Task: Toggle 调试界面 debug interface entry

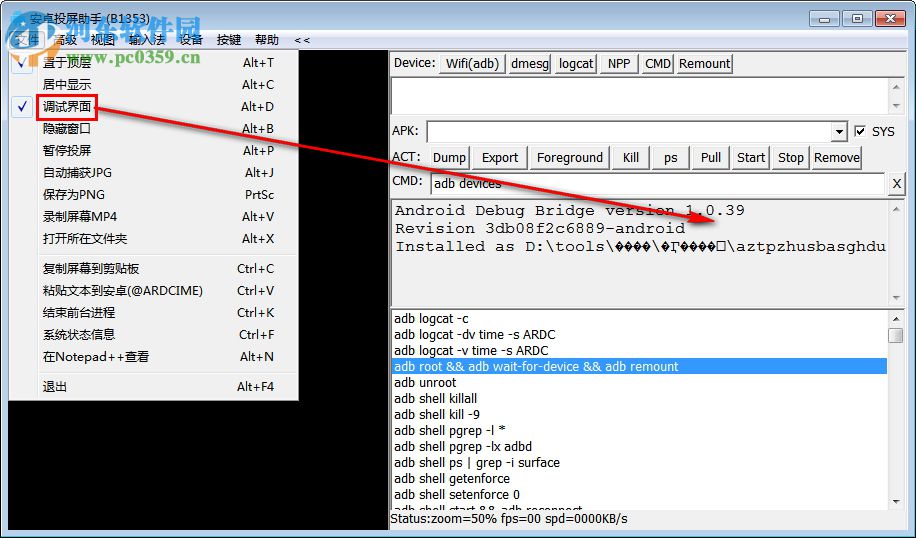Action: (154, 107)
